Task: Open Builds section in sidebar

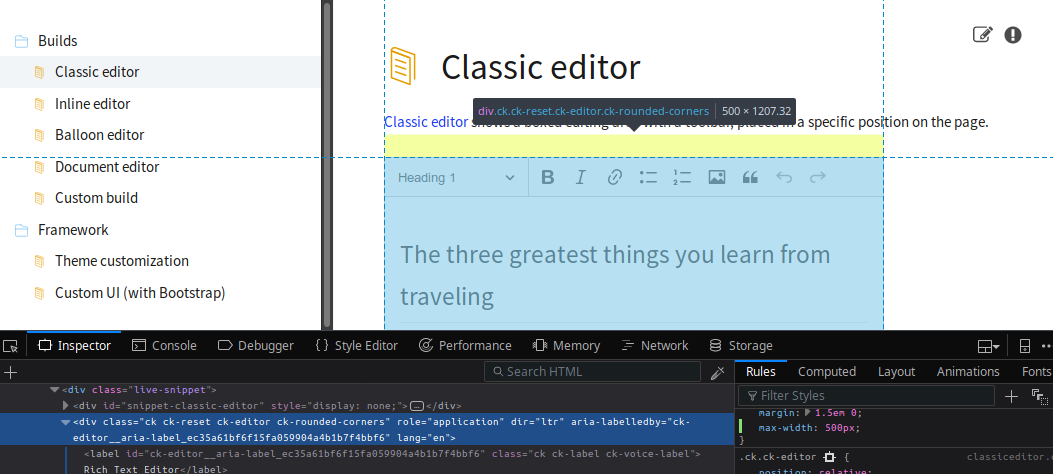Action: point(58,41)
